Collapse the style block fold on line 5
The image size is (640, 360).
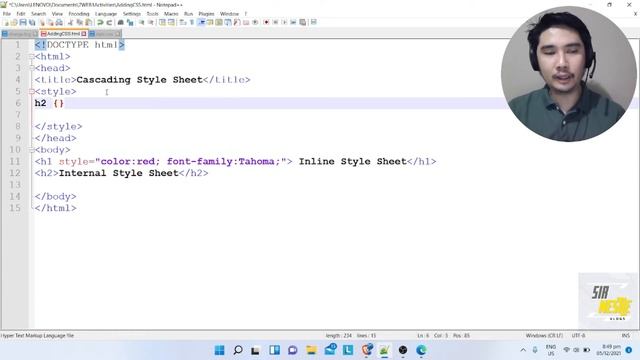click(31, 92)
